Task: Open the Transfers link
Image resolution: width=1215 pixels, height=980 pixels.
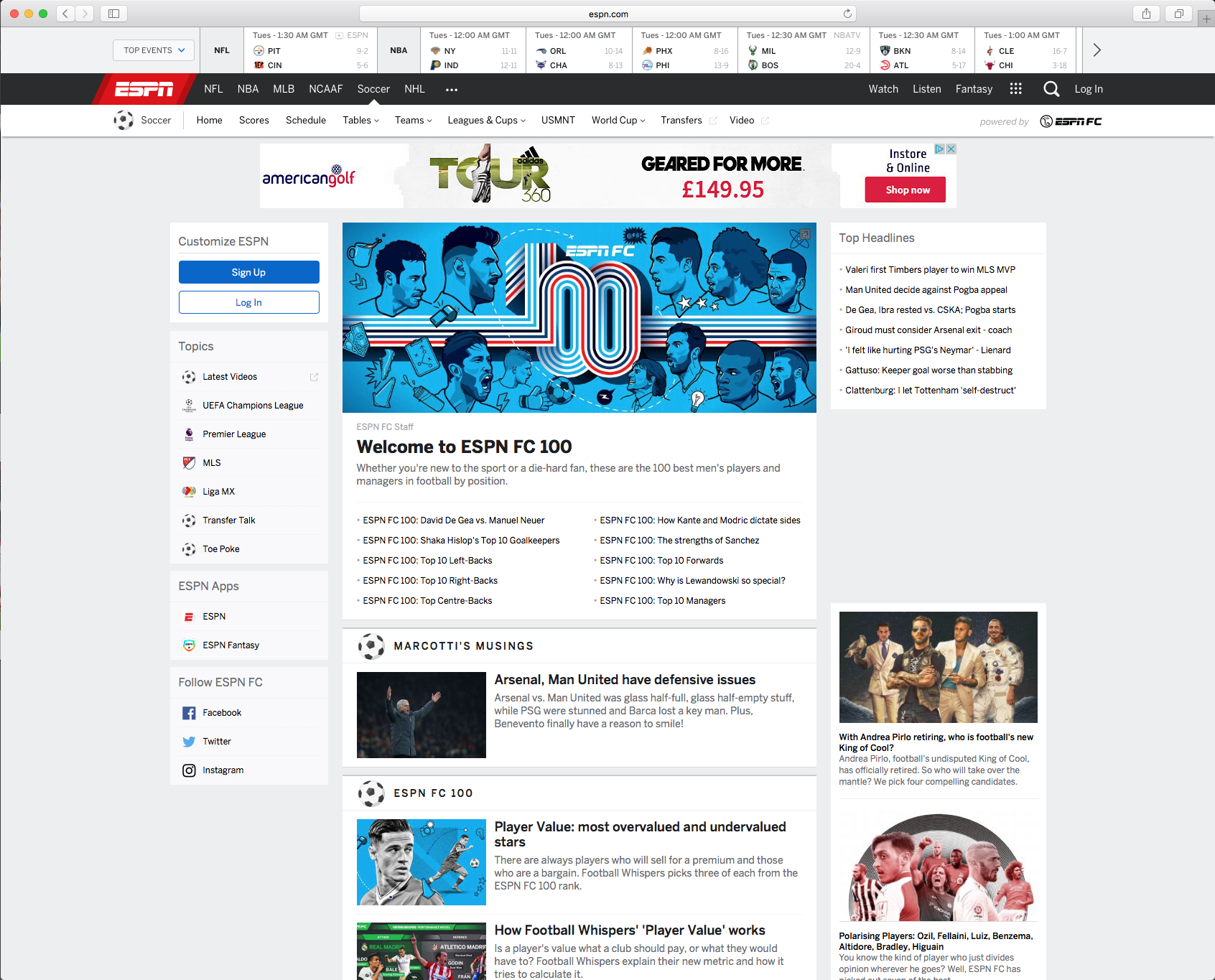Action: pos(681,120)
